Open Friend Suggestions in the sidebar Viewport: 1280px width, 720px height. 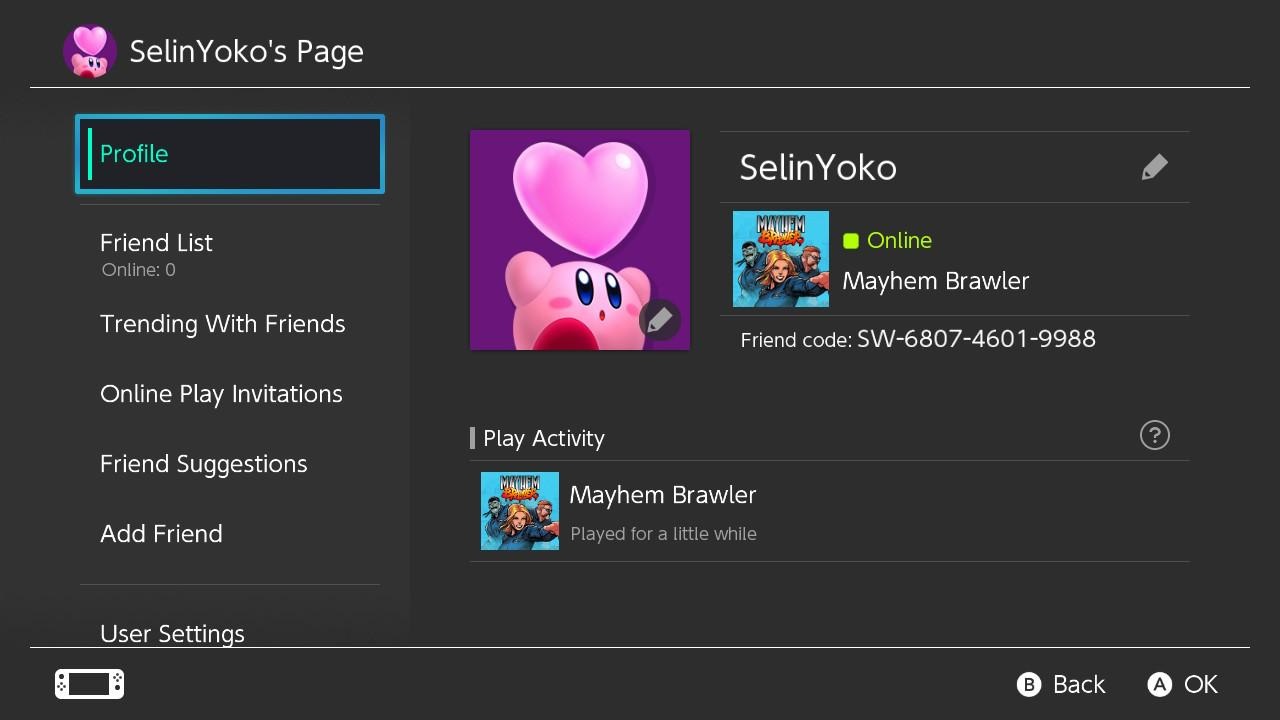[x=230, y=464]
